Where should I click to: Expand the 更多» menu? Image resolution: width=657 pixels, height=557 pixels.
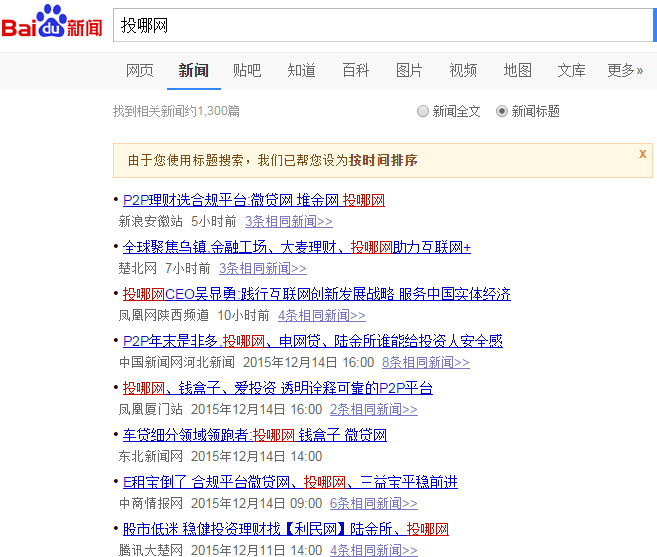coord(625,70)
